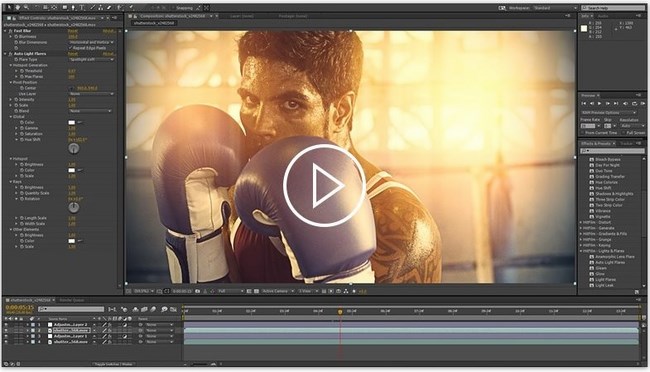Open the Layer (none) viewer tab
The height and width of the screenshot is (372, 650).
click(242, 16)
